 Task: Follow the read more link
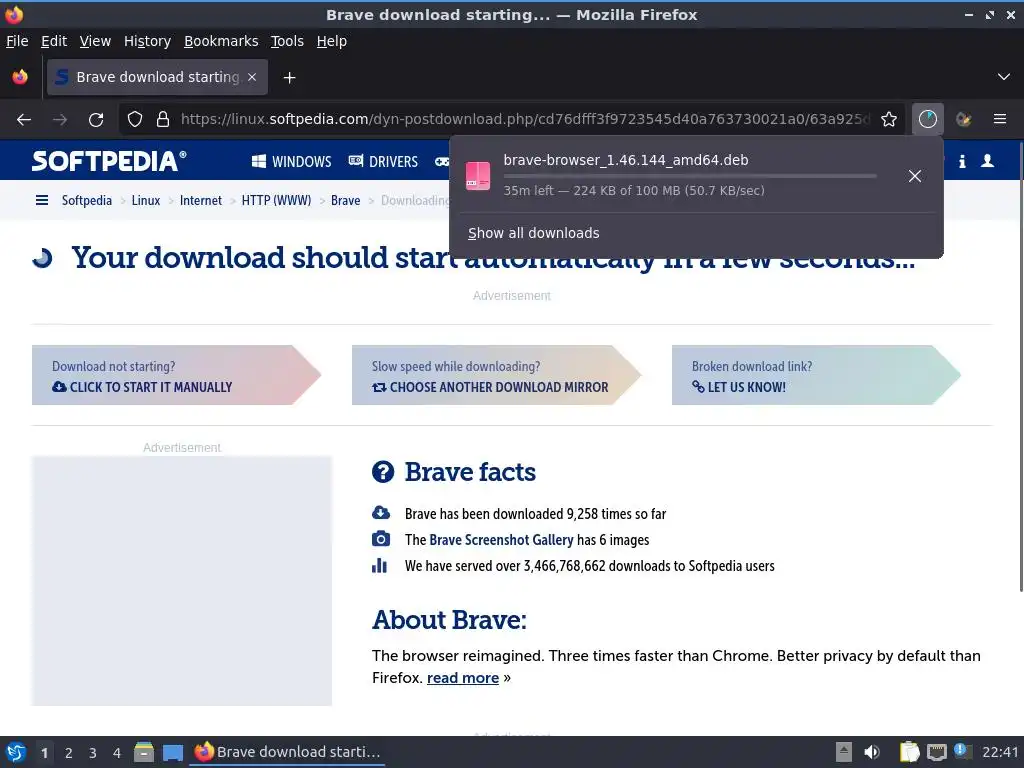click(463, 678)
